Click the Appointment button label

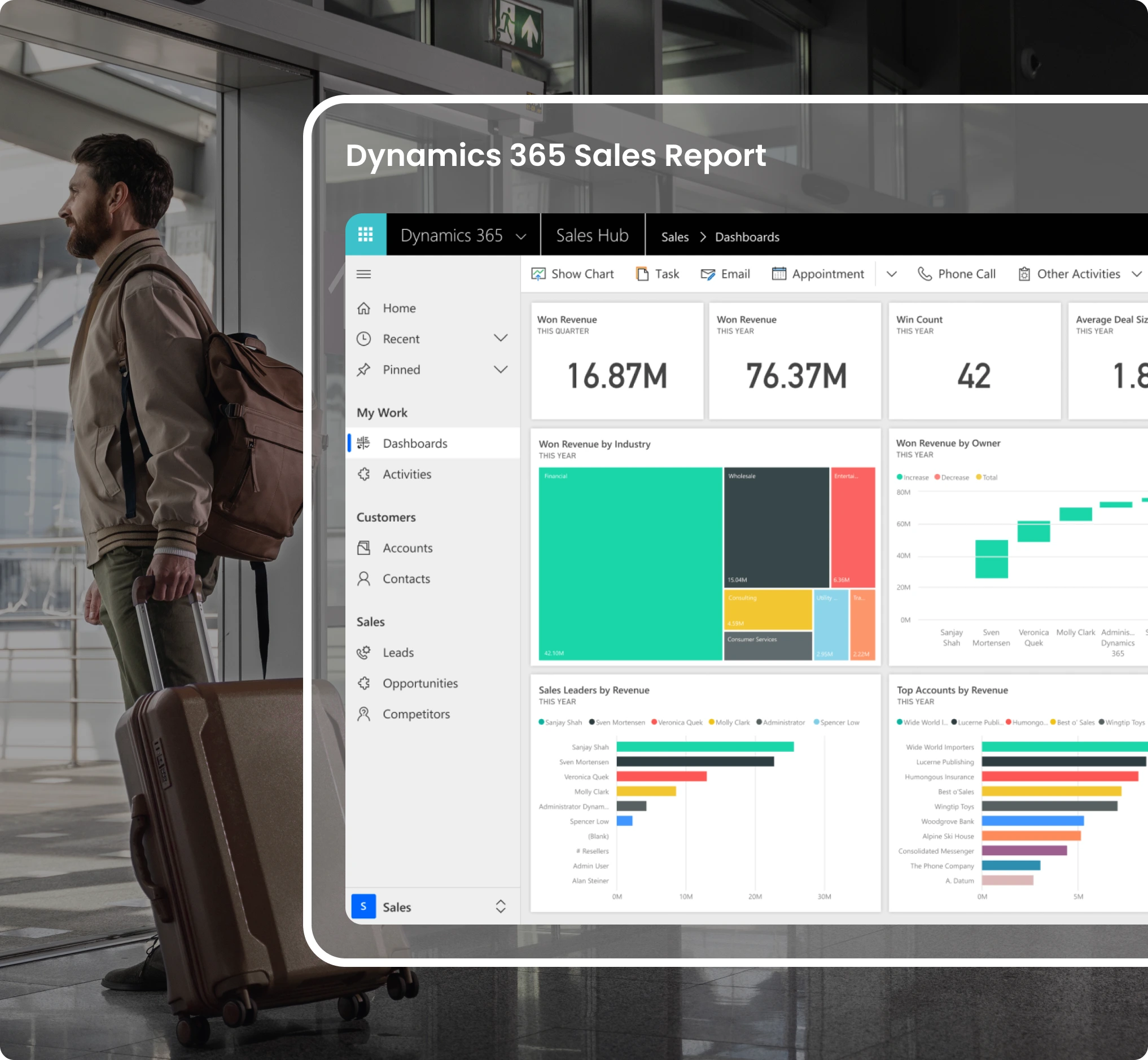(x=828, y=274)
